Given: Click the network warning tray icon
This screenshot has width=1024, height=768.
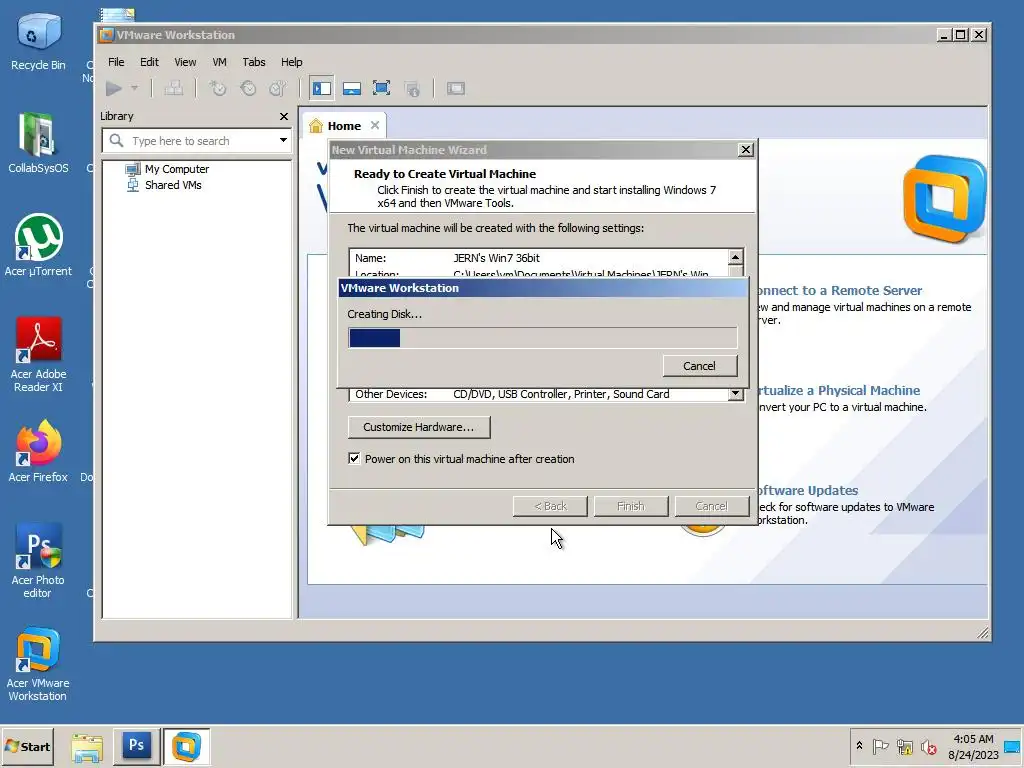Looking at the screenshot, I should click(904, 746).
